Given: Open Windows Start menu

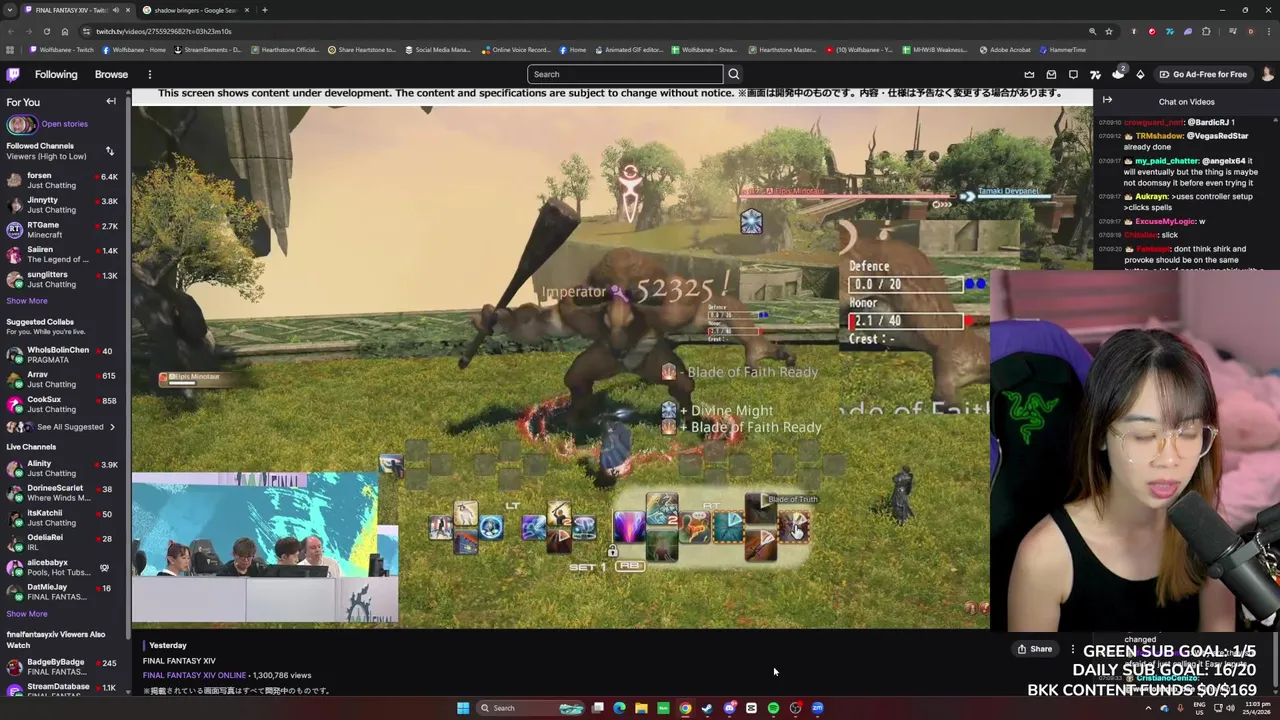Looking at the screenshot, I should pyautogui.click(x=463, y=708).
